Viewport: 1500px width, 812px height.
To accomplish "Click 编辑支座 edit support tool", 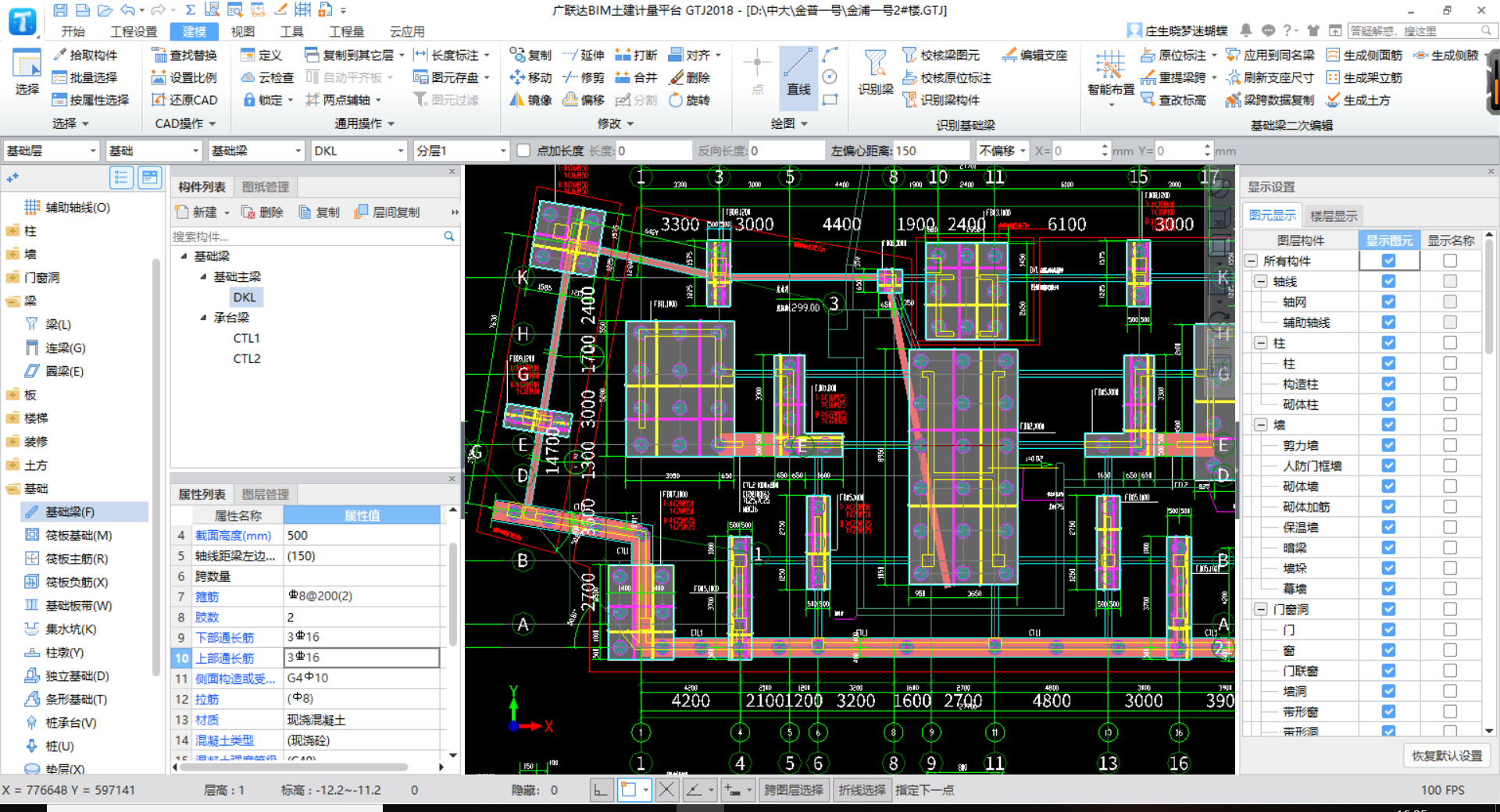I will [x=1034, y=55].
